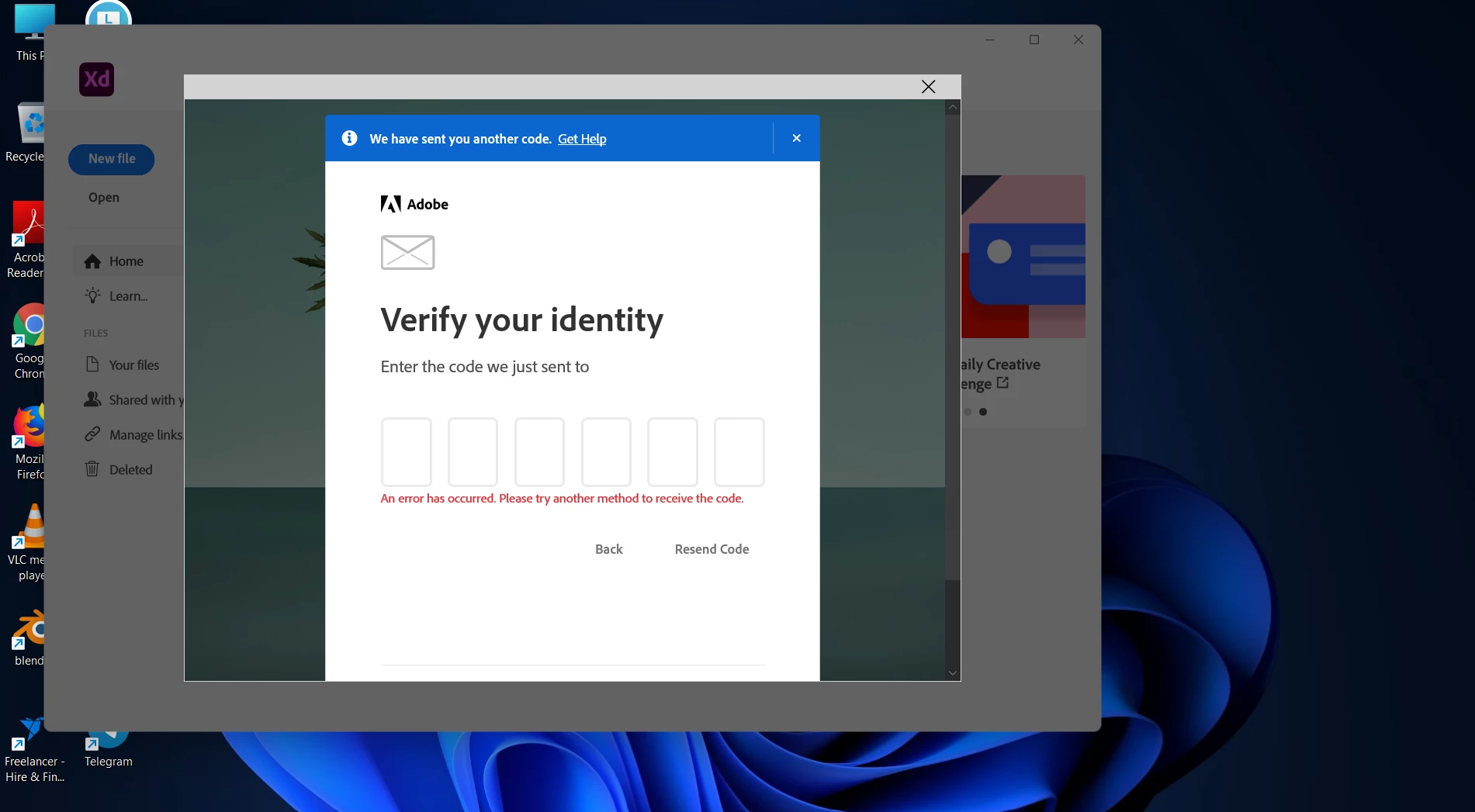1475x812 pixels.
Task: Click the Home house icon
Action: coord(92,261)
